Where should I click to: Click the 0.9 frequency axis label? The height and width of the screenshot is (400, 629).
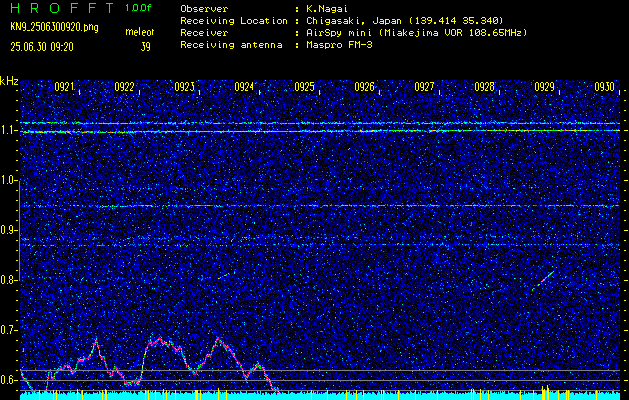(7, 230)
